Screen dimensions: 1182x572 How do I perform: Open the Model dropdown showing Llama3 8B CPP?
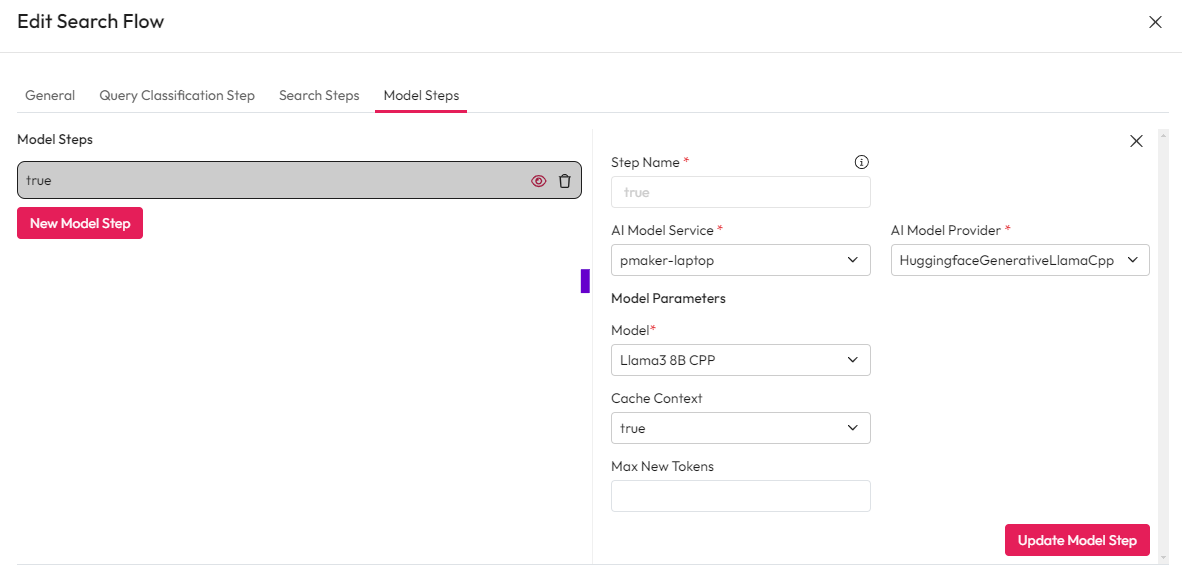(740, 360)
